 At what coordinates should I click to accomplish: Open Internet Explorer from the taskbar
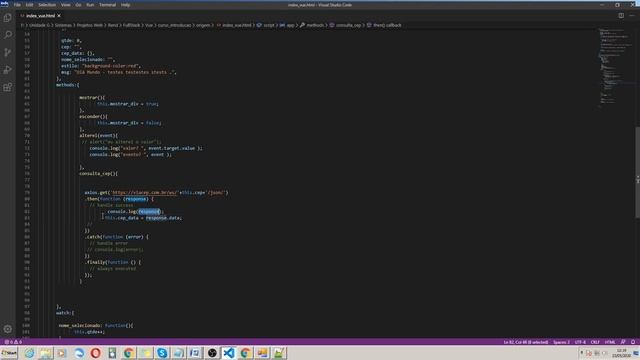(x=29, y=353)
